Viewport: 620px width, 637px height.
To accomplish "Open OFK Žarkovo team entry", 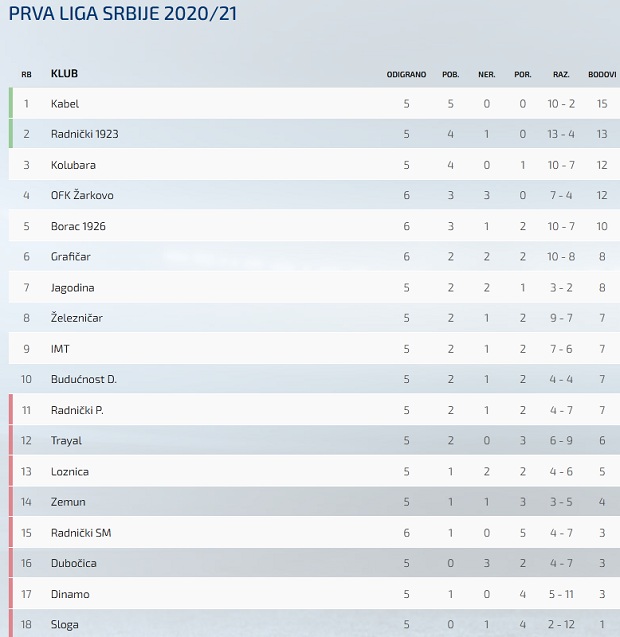I will pyautogui.click(x=82, y=195).
